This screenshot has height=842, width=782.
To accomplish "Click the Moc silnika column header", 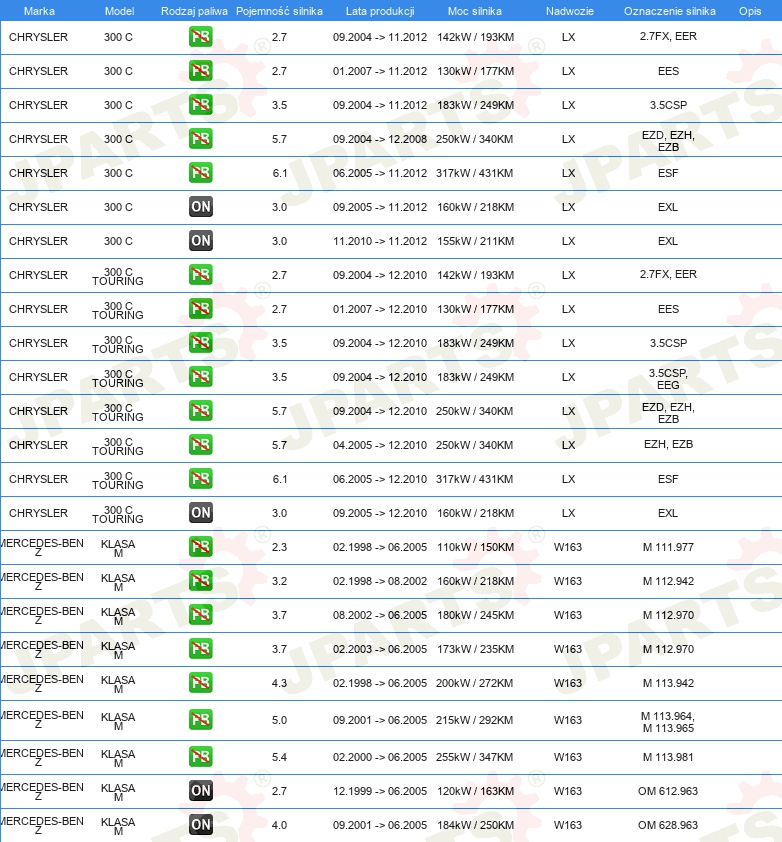I will tap(475, 11).
